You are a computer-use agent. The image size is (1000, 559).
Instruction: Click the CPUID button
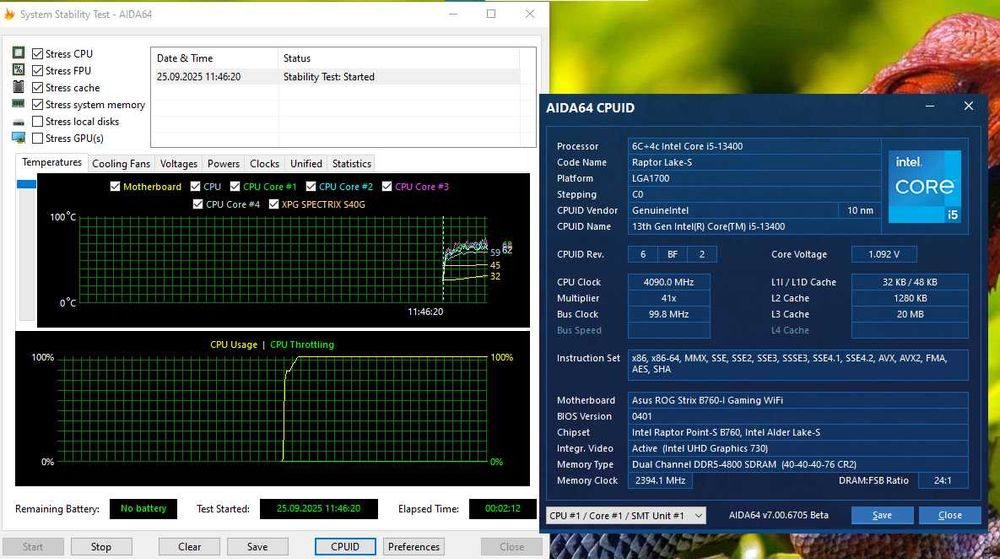[345, 547]
